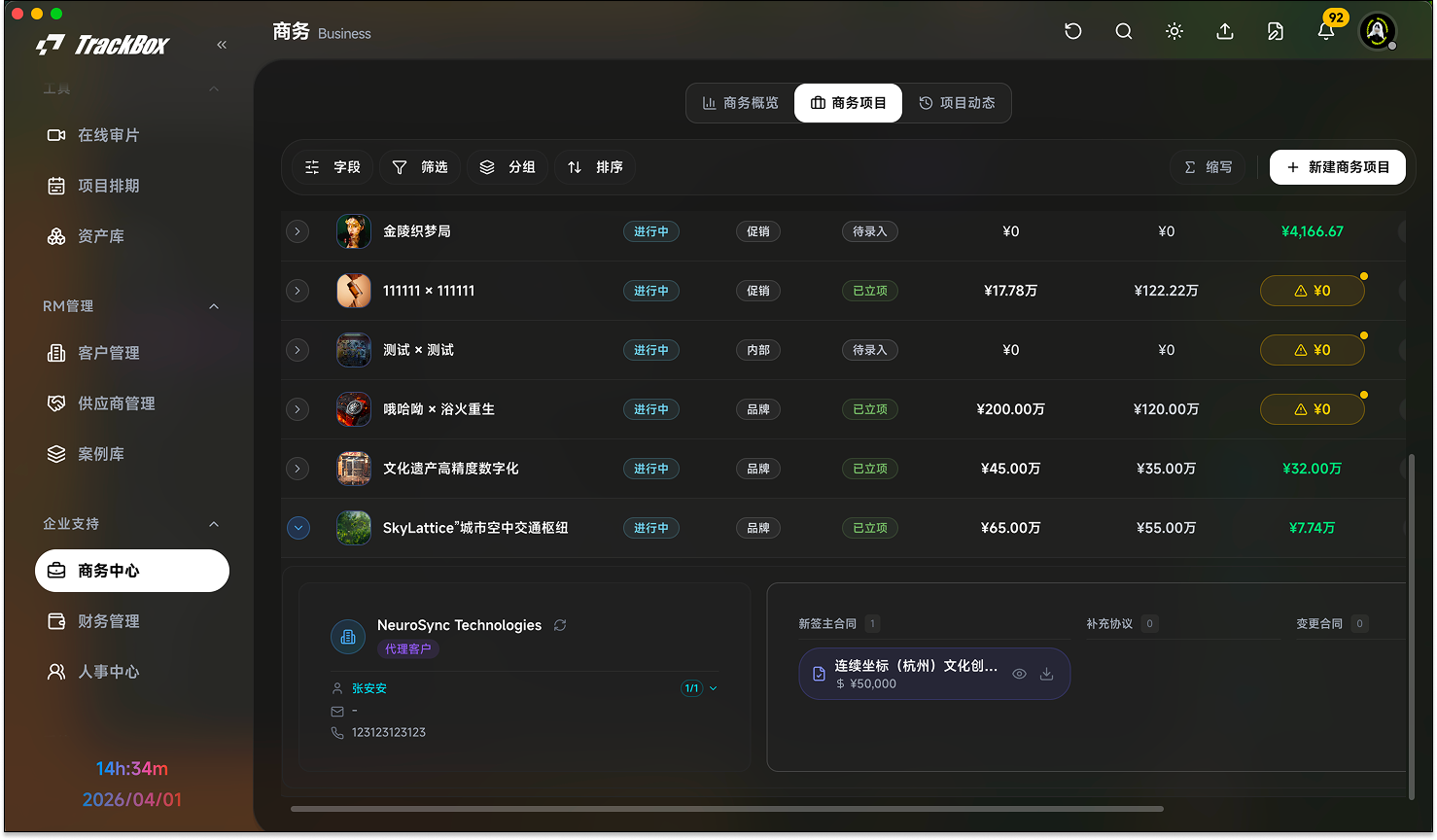Viewport: 1437px width, 840px height.
Task: Select the 新签主合同 contract tab
Action: coord(838,624)
